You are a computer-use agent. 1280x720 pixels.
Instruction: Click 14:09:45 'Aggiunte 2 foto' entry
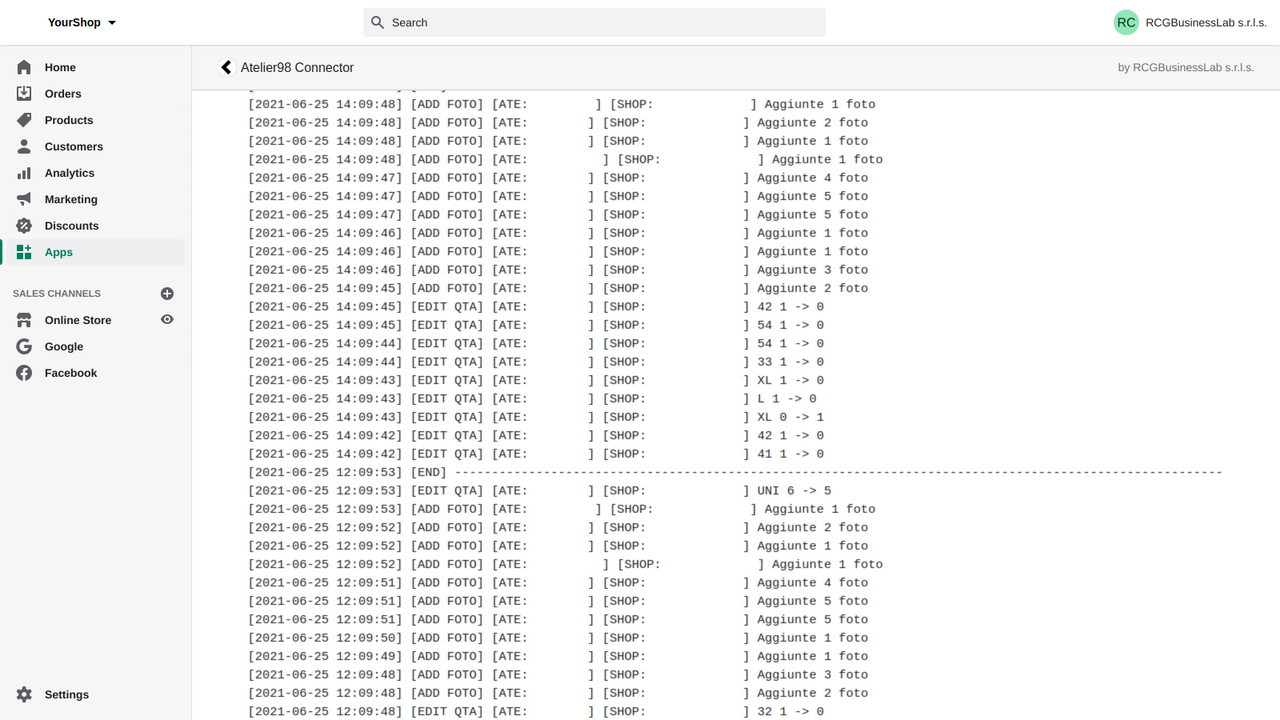click(558, 288)
